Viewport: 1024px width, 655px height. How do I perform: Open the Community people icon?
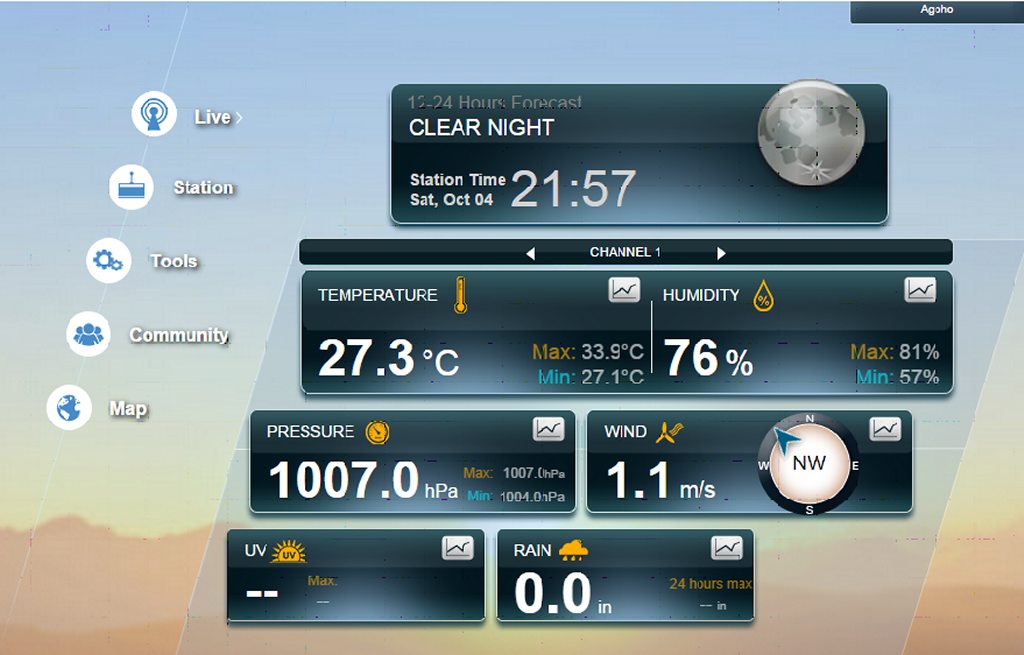89,334
